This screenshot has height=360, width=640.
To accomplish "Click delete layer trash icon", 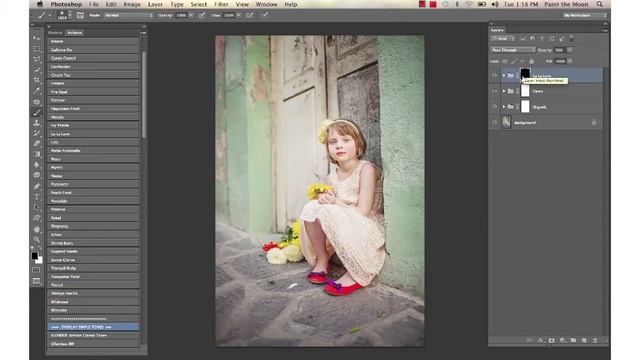I will click(x=595, y=340).
